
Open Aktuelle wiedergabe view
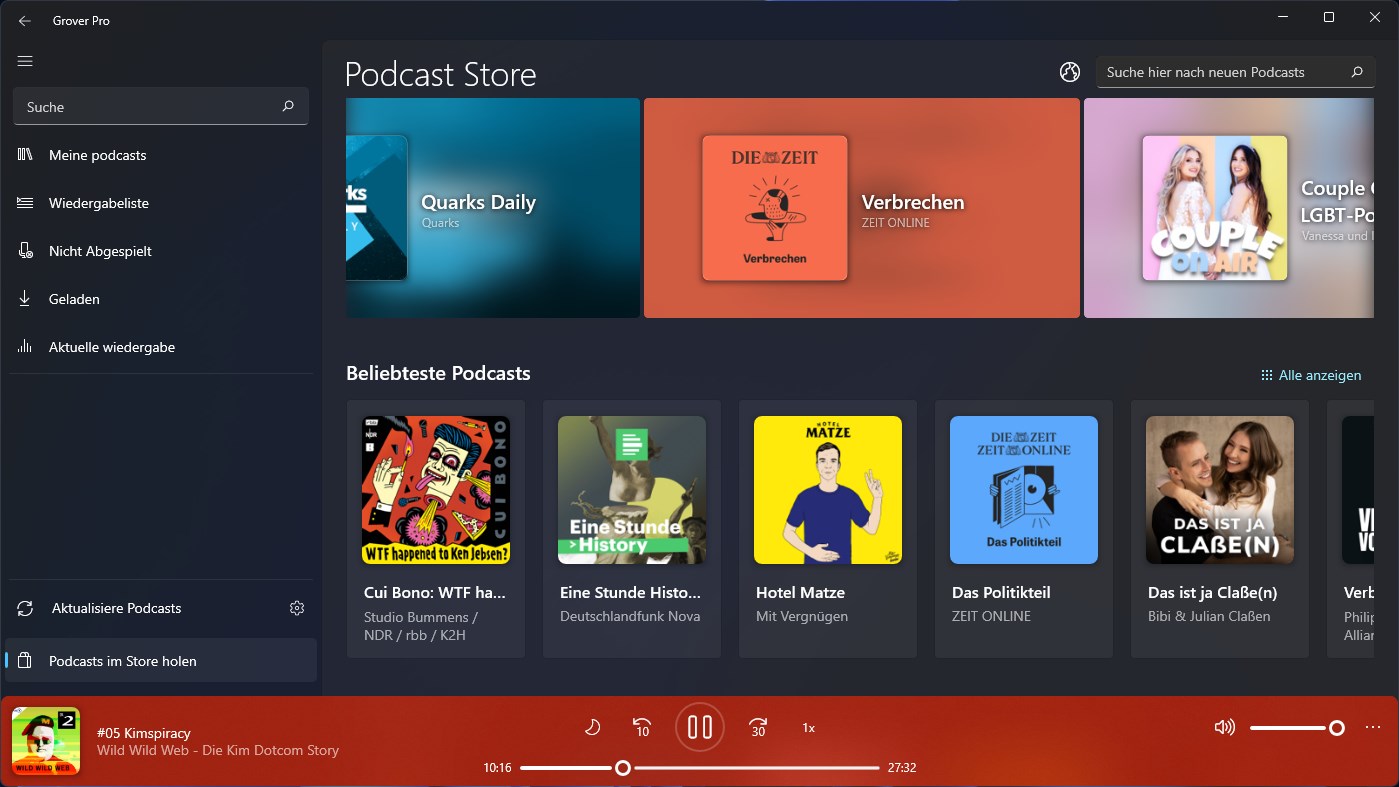click(x=161, y=347)
